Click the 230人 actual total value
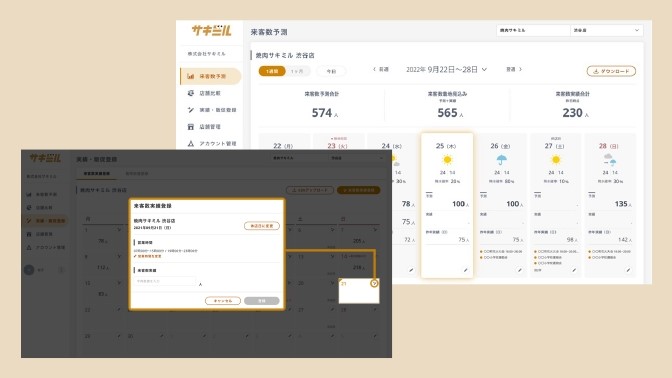Screen dimensions: 672x378 coord(575,113)
